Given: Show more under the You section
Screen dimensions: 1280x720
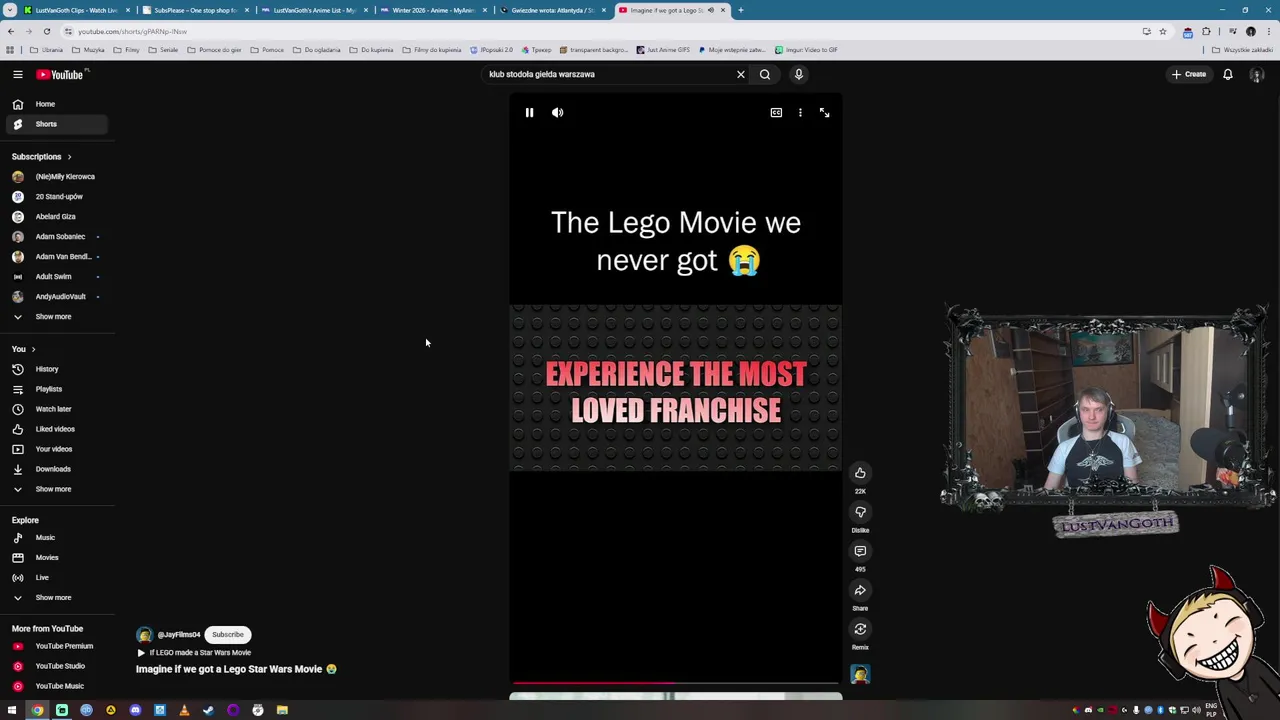Looking at the screenshot, I should tap(55, 489).
